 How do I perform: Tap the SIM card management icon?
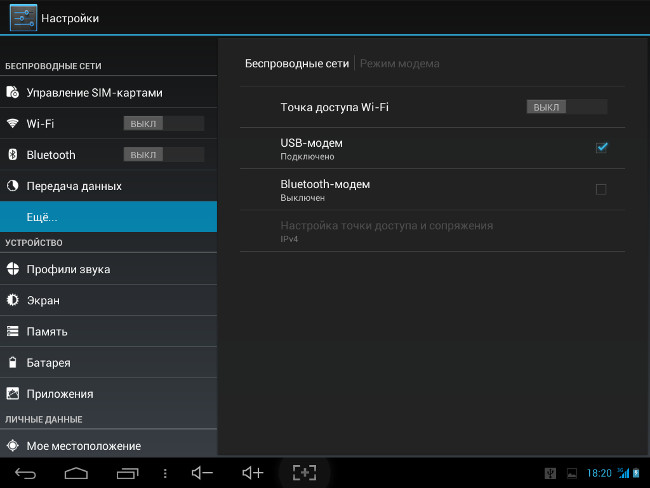tap(12, 92)
